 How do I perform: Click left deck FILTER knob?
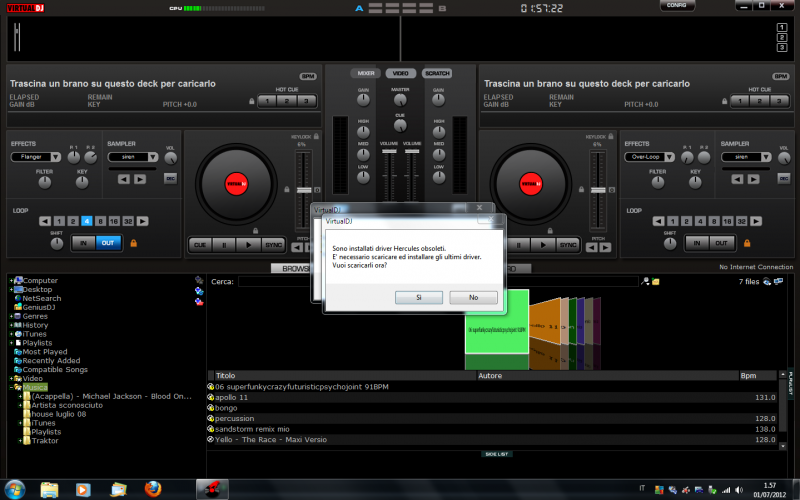[44, 182]
